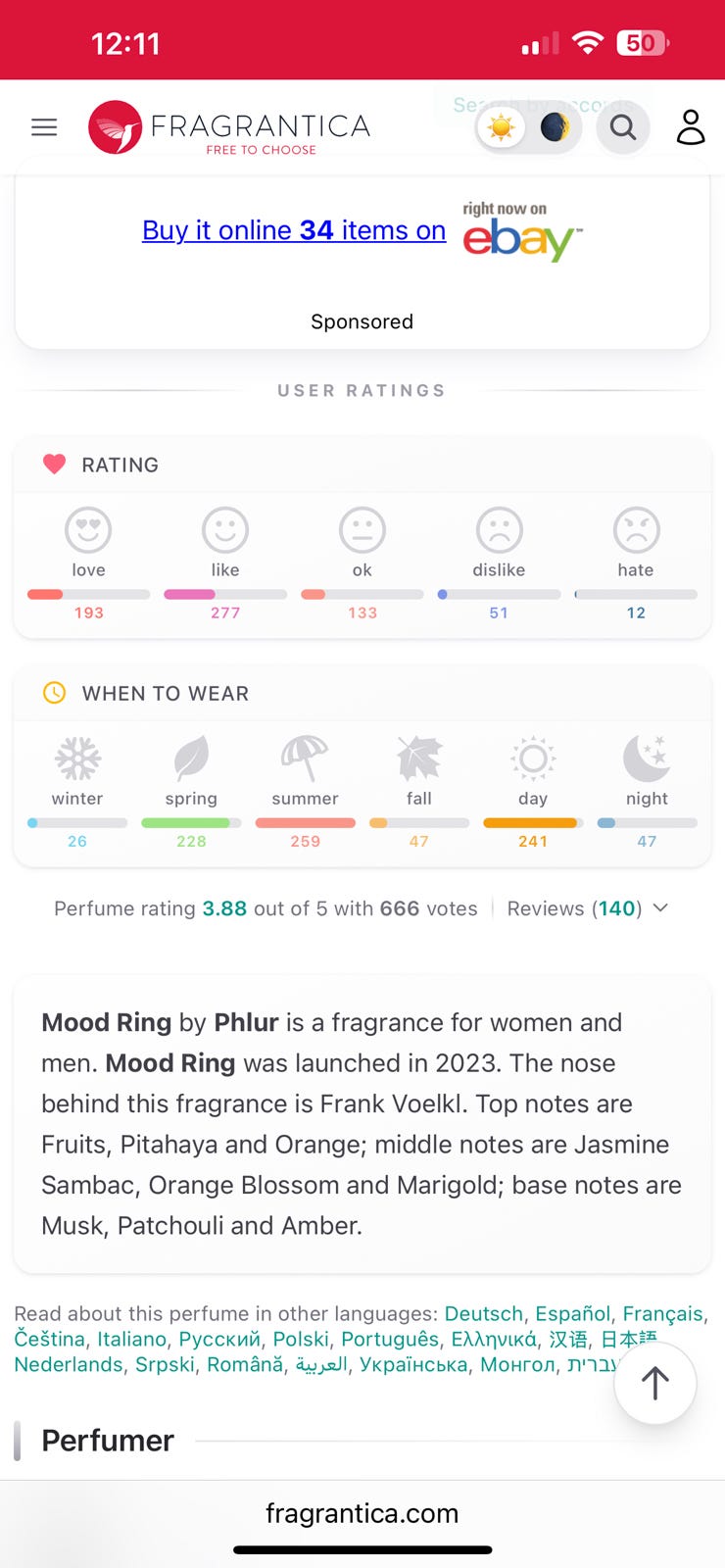
Task: Open the Français language version
Action: [663, 1313]
